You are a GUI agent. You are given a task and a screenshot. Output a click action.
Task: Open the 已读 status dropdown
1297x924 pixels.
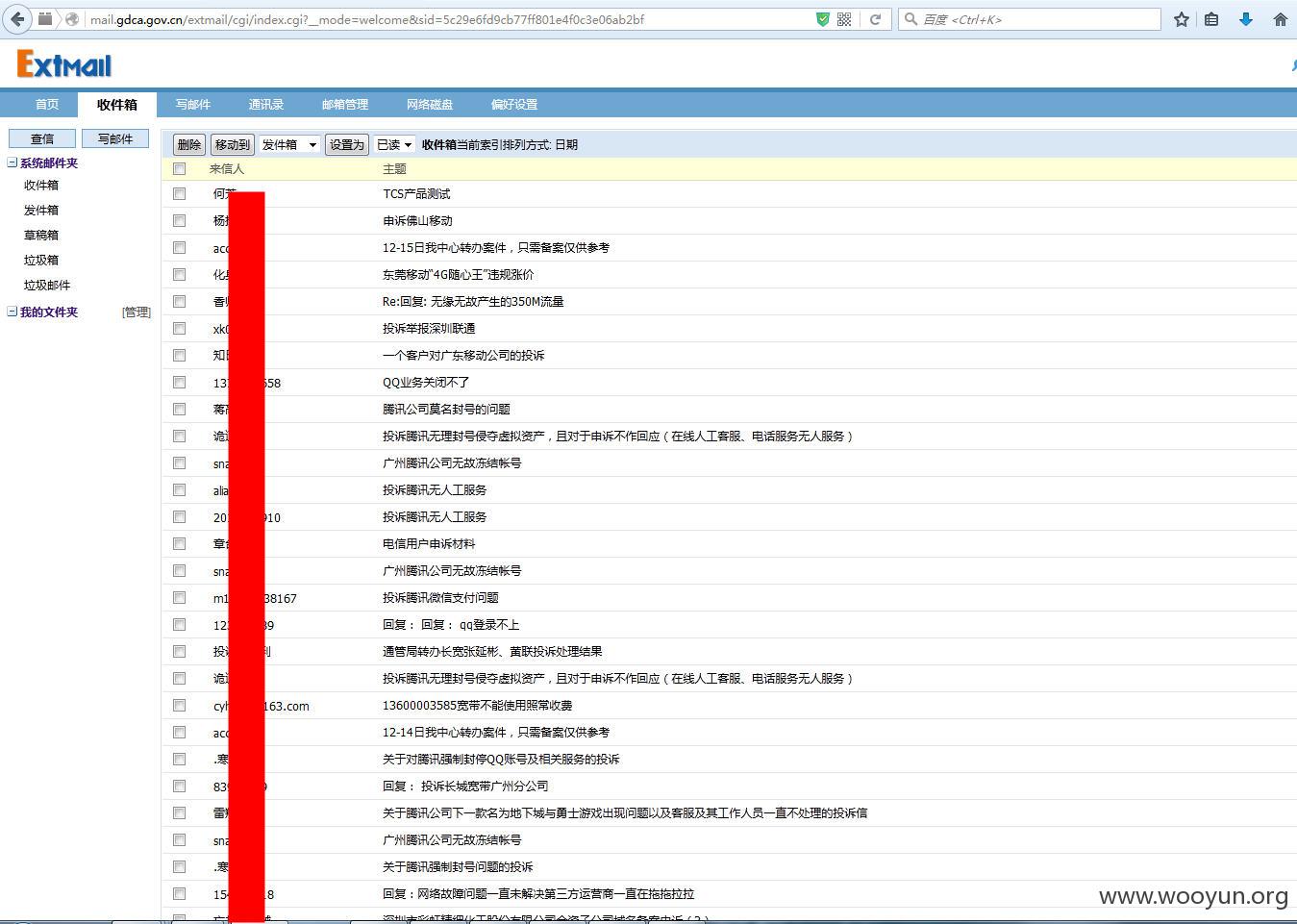click(394, 144)
